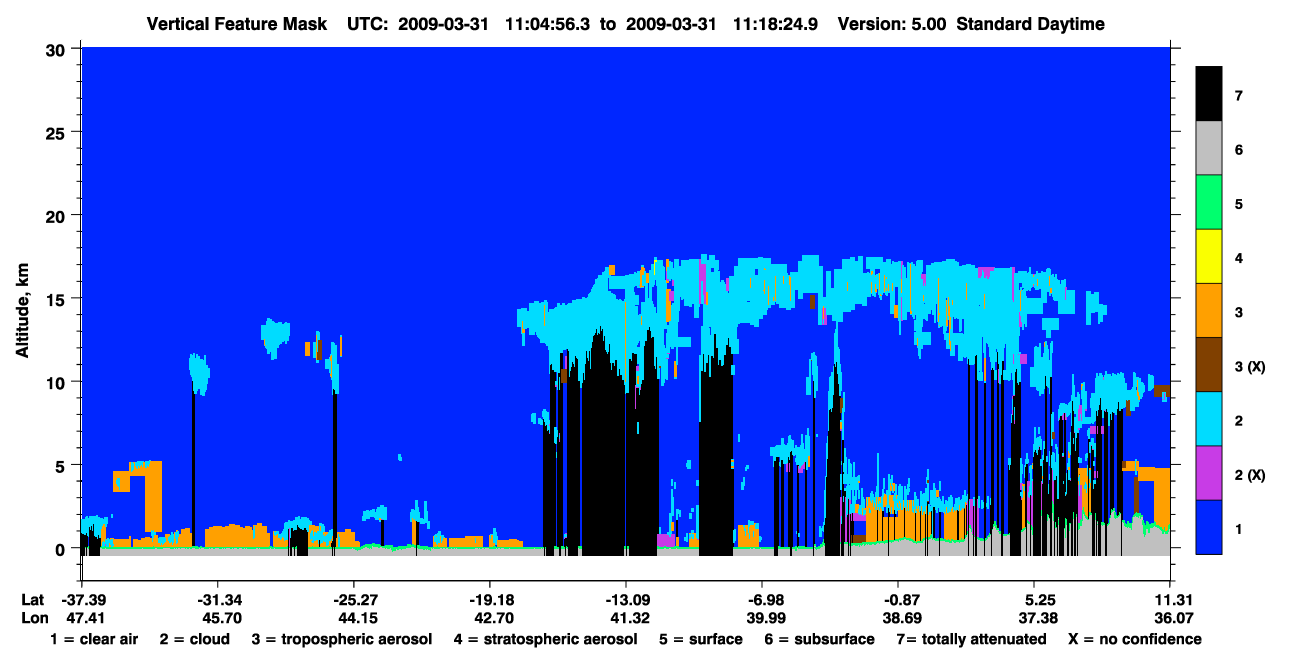Click latitude value -25.27
Screen dimensions: 1300x667
tap(353, 600)
